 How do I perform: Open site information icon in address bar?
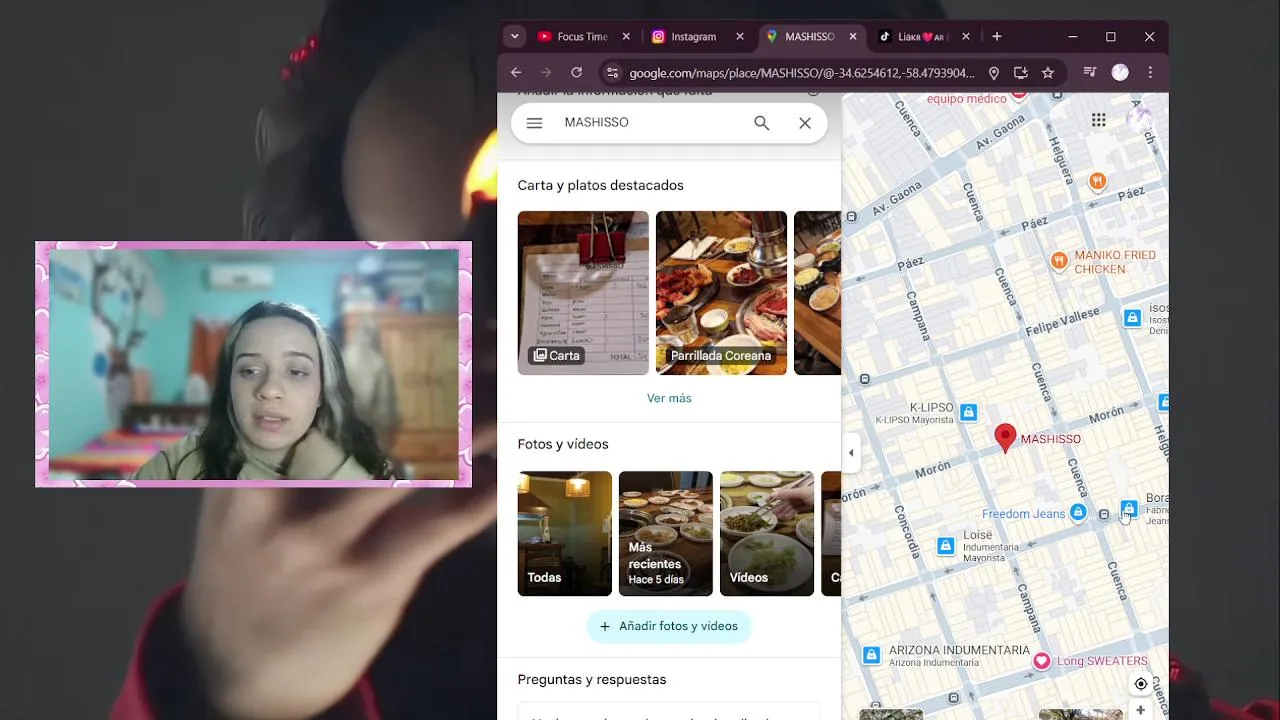click(x=613, y=73)
